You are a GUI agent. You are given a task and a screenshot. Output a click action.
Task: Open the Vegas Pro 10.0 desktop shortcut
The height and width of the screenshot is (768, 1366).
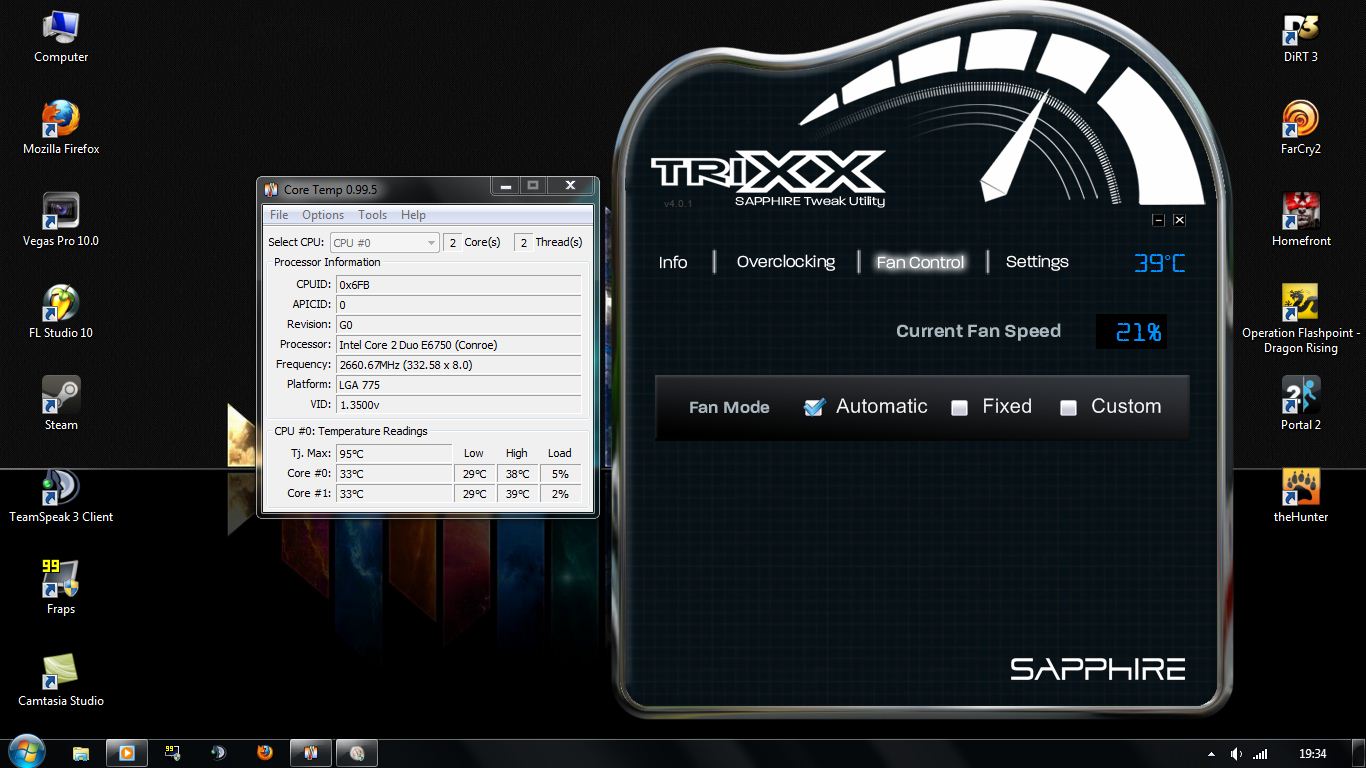61,221
